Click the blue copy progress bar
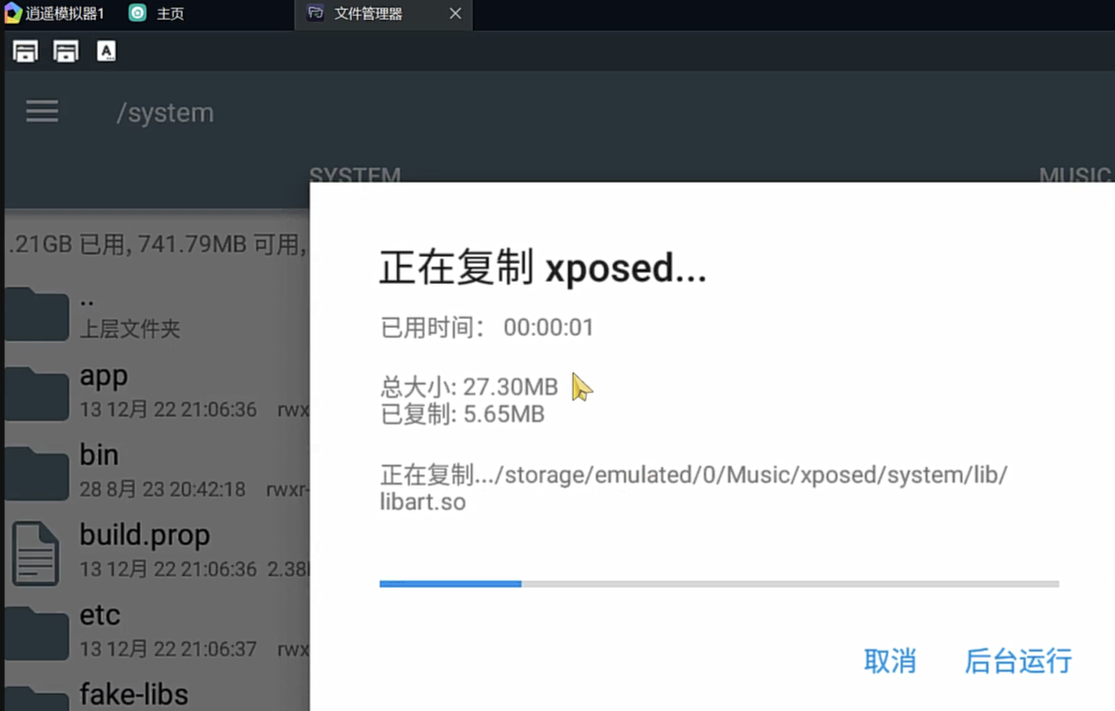Screen dimensions: 1115x711 (x=719, y=584)
